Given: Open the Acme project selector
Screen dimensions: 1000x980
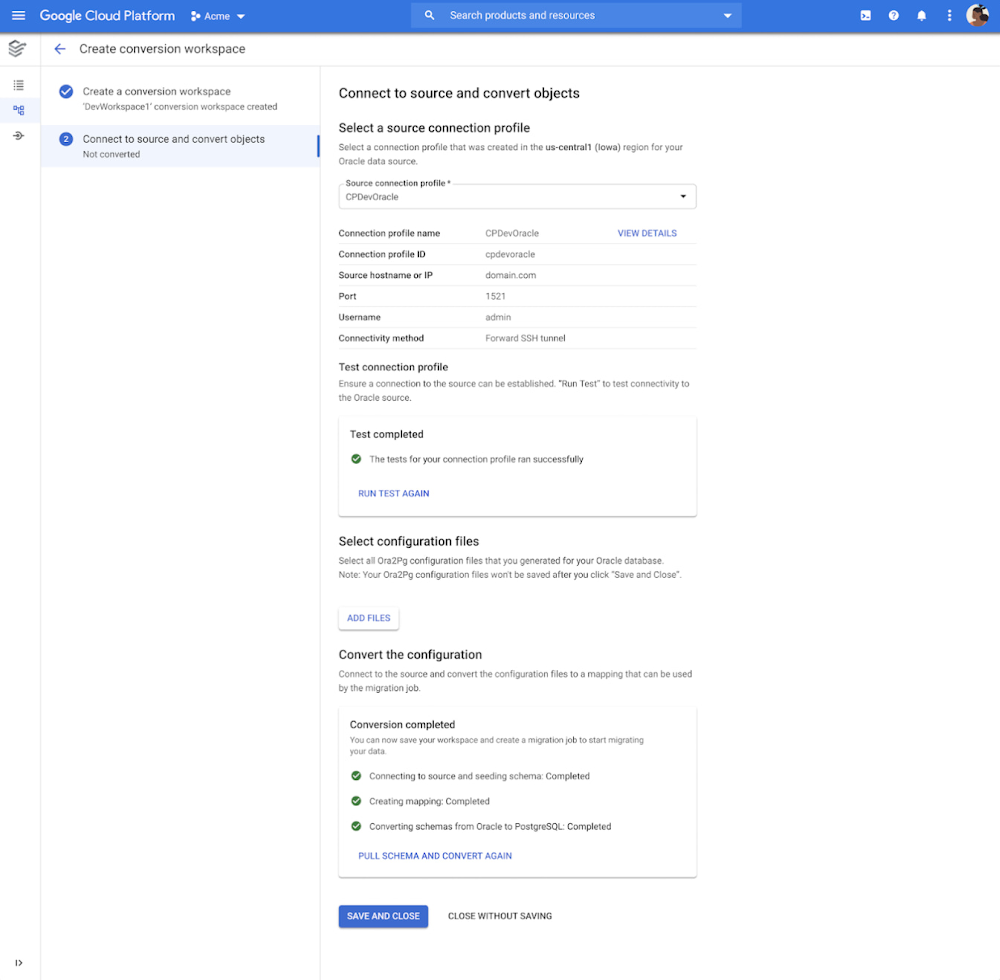Looking at the screenshot, I should [217, 16].
